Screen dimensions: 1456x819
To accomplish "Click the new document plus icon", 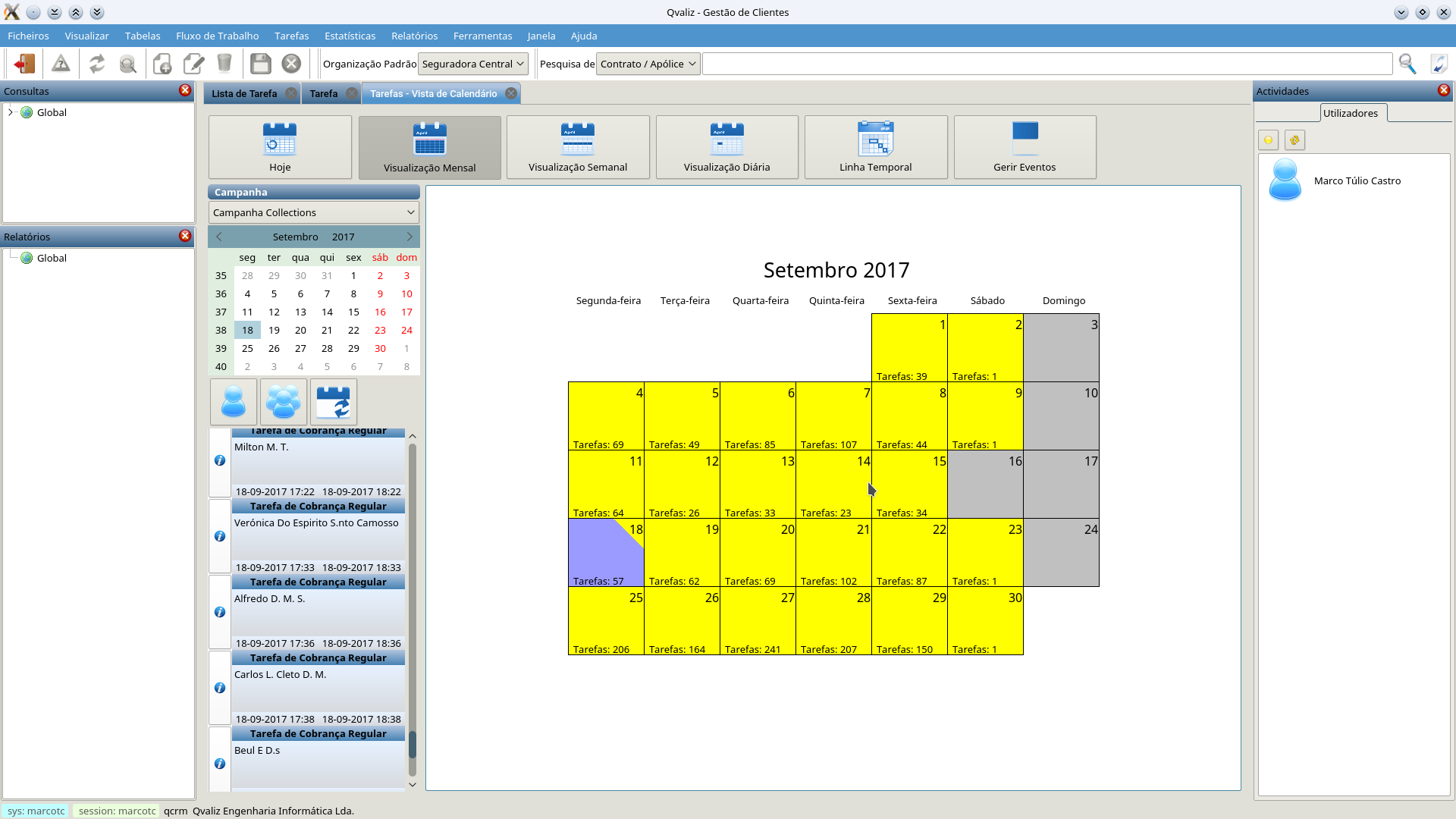I will point(162,64).
